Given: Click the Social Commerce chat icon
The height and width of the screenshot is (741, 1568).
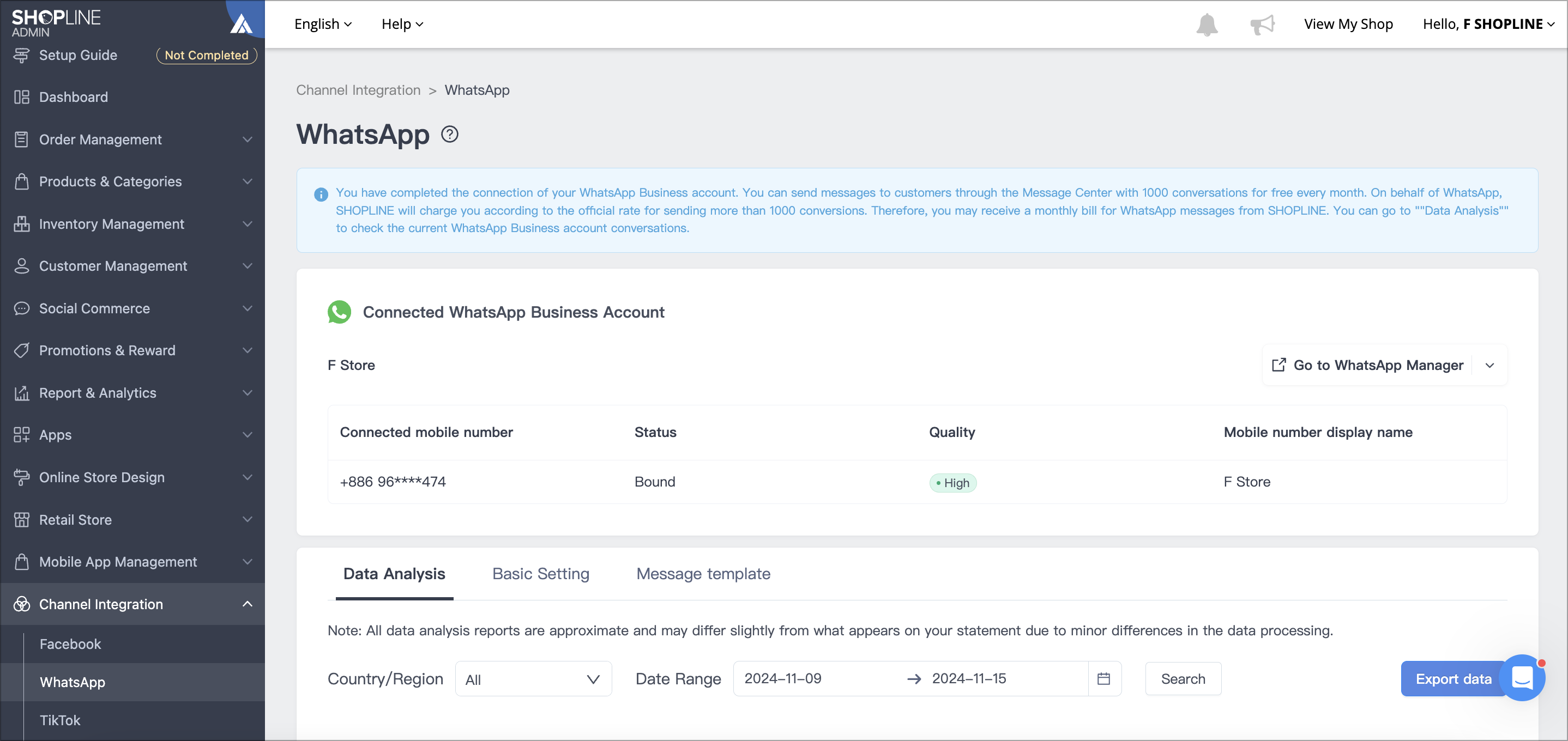Looking at the screenshot, I should pos(21,308).
